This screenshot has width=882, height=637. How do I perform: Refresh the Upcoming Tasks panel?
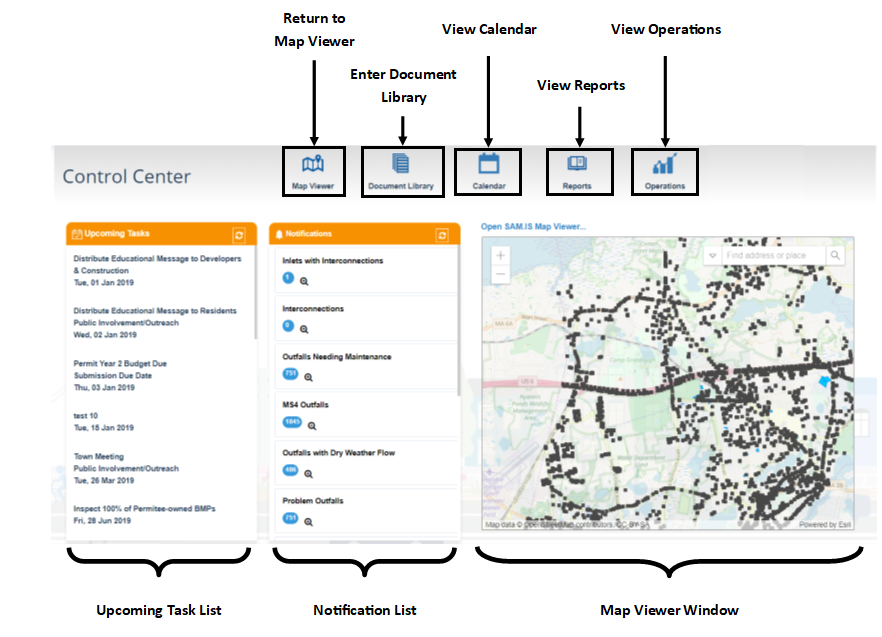[x=239, y=234]
